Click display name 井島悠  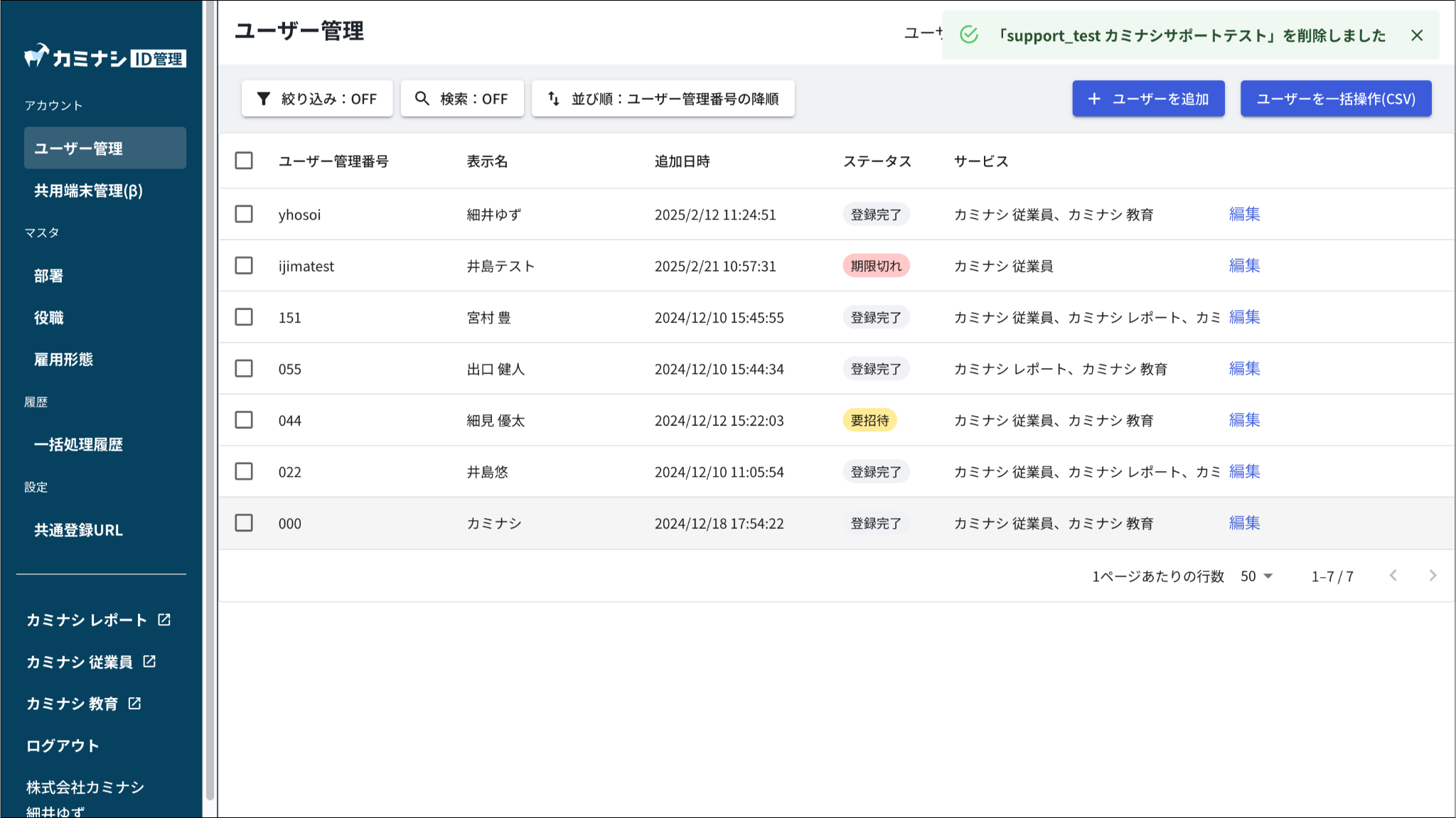tap(487, 473)
